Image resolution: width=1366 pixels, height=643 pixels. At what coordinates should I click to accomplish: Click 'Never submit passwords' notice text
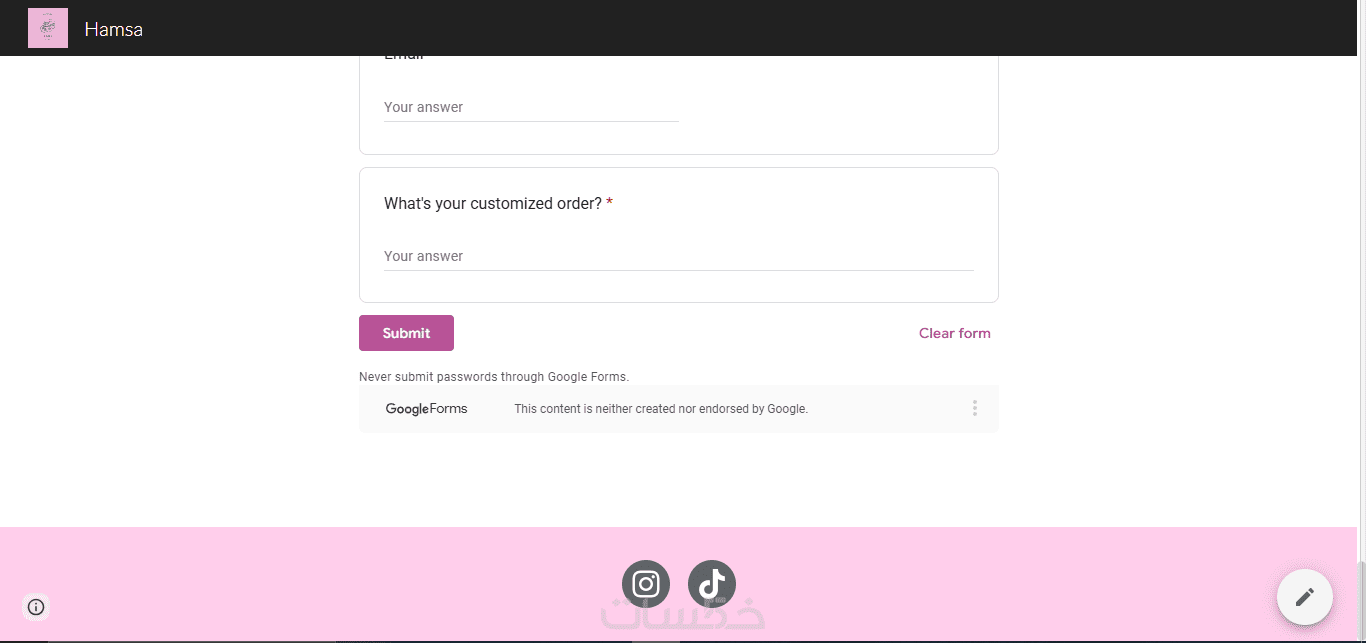tap(494, 377)
